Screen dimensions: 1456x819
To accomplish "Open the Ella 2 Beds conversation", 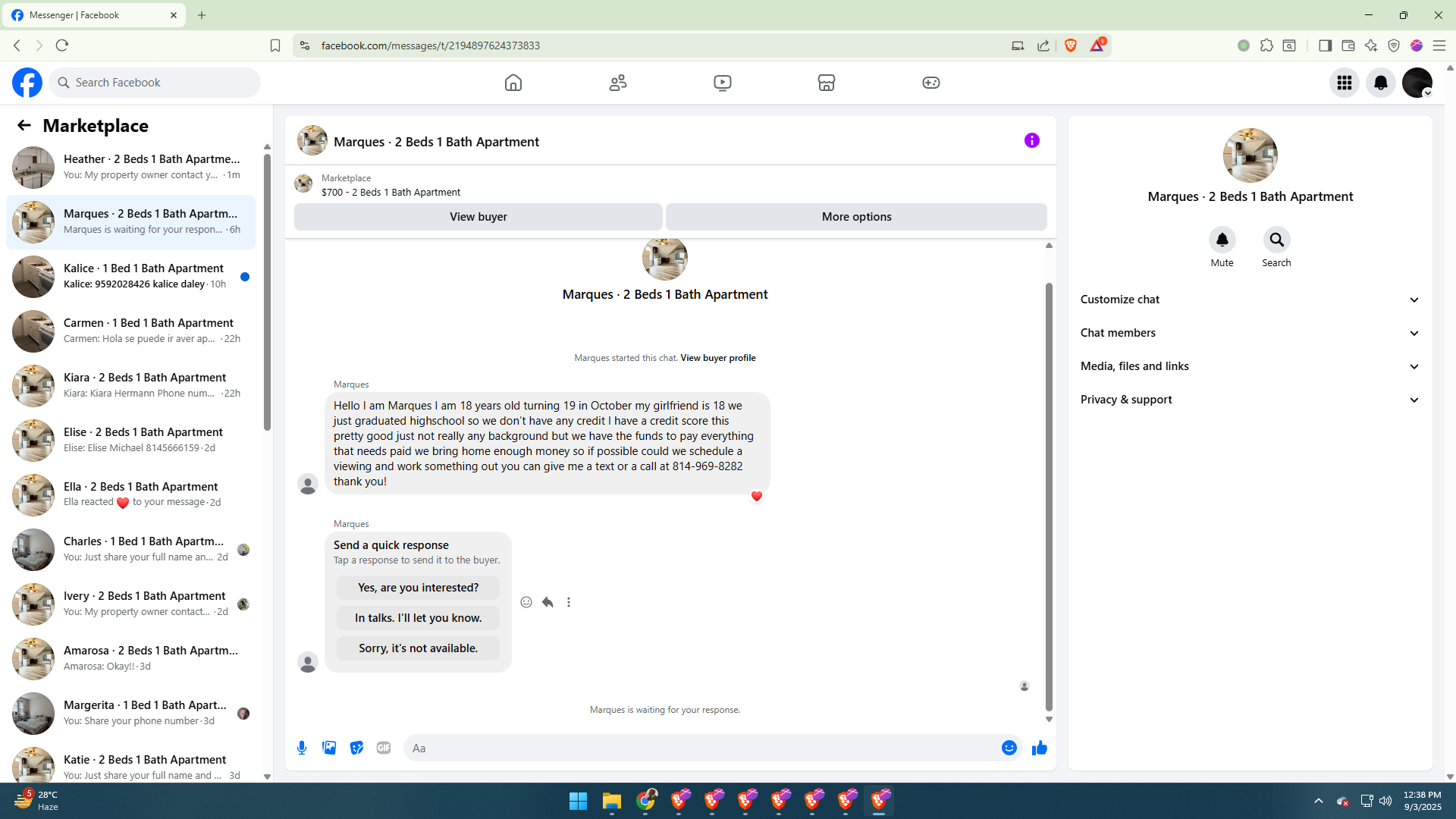I will [130, 495].
